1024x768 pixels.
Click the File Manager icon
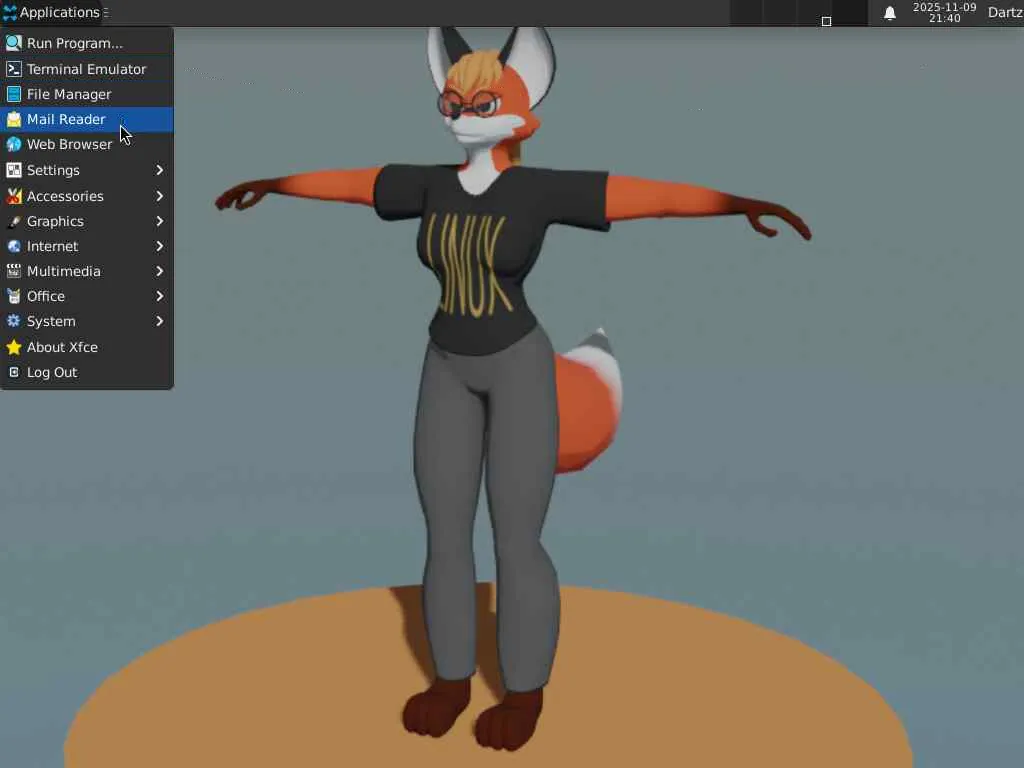point(14,94)
